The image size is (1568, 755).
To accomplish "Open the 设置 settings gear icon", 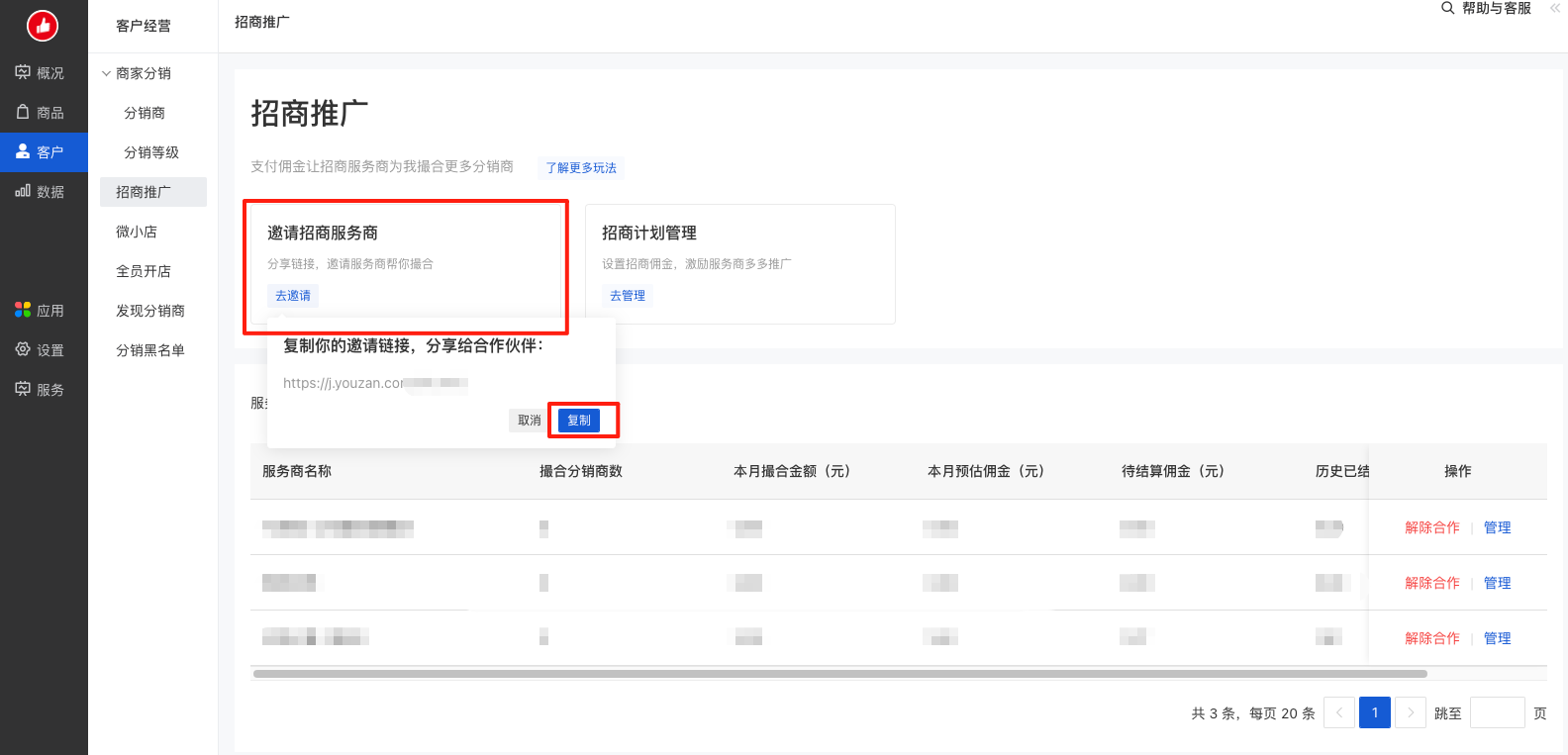I will pyautogui.click(x=23, y=349).
